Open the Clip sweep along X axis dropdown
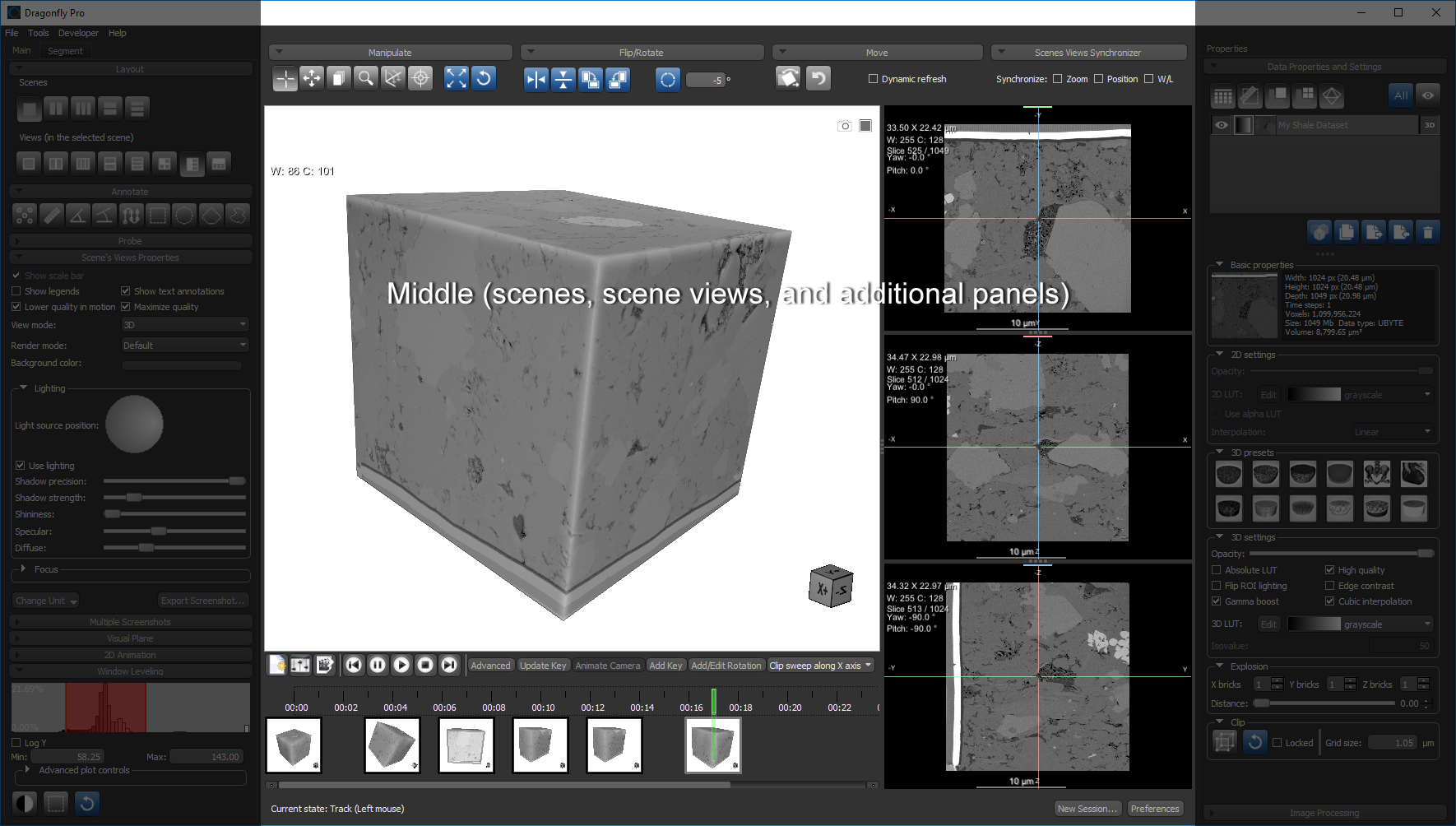Screen dimensions: 1456x826 820,666
